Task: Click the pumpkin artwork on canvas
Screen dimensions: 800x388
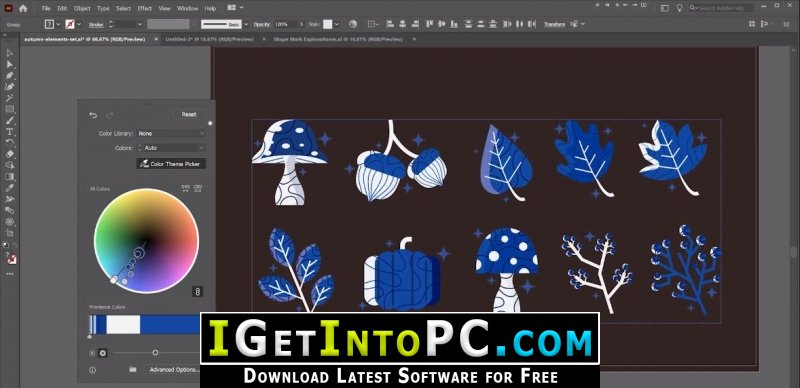Action: tap(402, 274)
